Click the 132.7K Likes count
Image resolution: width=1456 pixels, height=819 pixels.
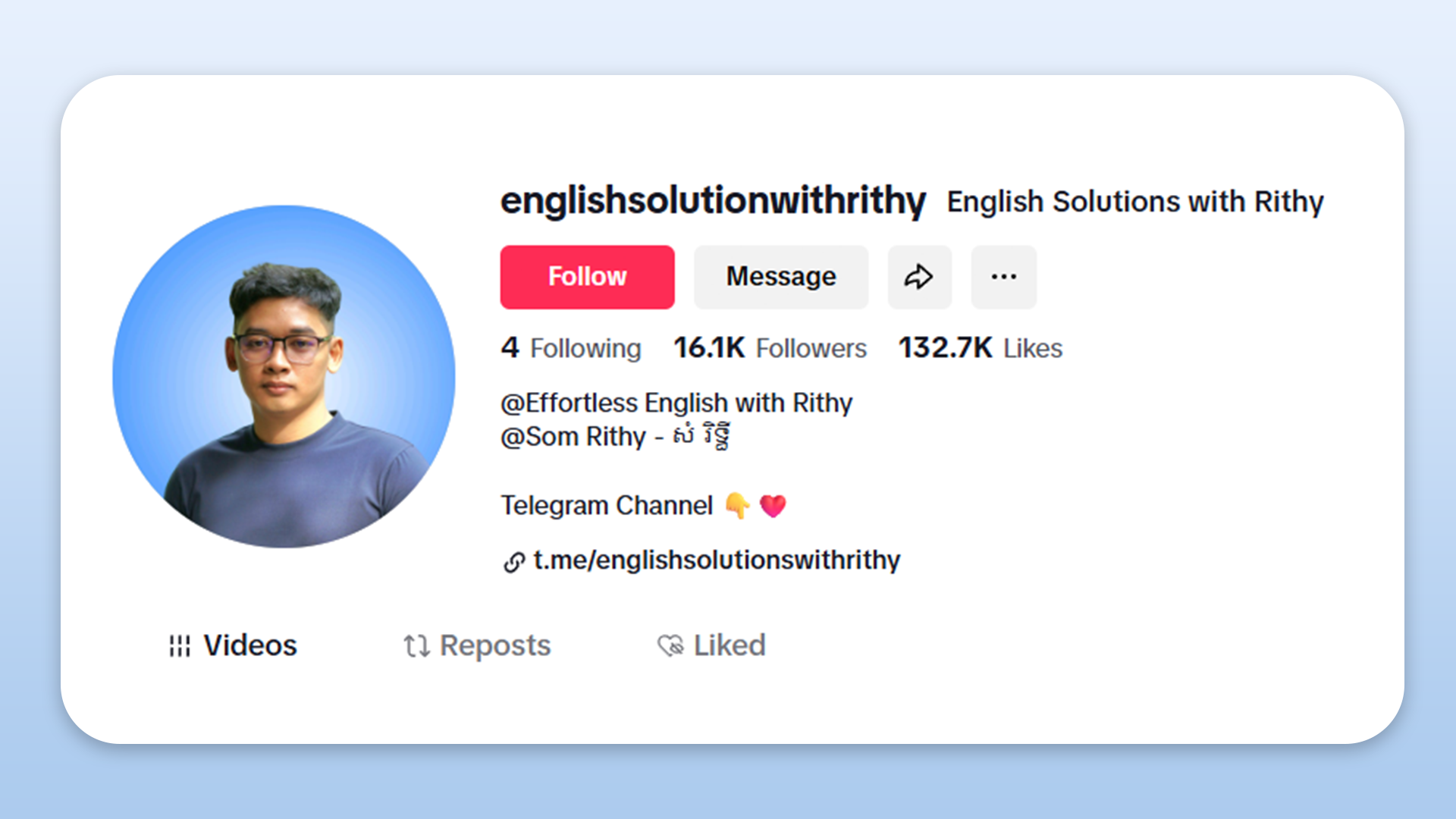click(981, 348)
